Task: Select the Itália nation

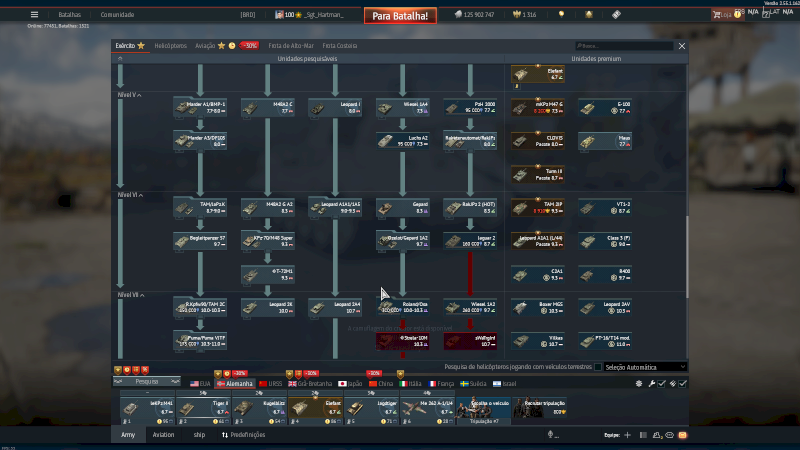Action: click(411, 384)
